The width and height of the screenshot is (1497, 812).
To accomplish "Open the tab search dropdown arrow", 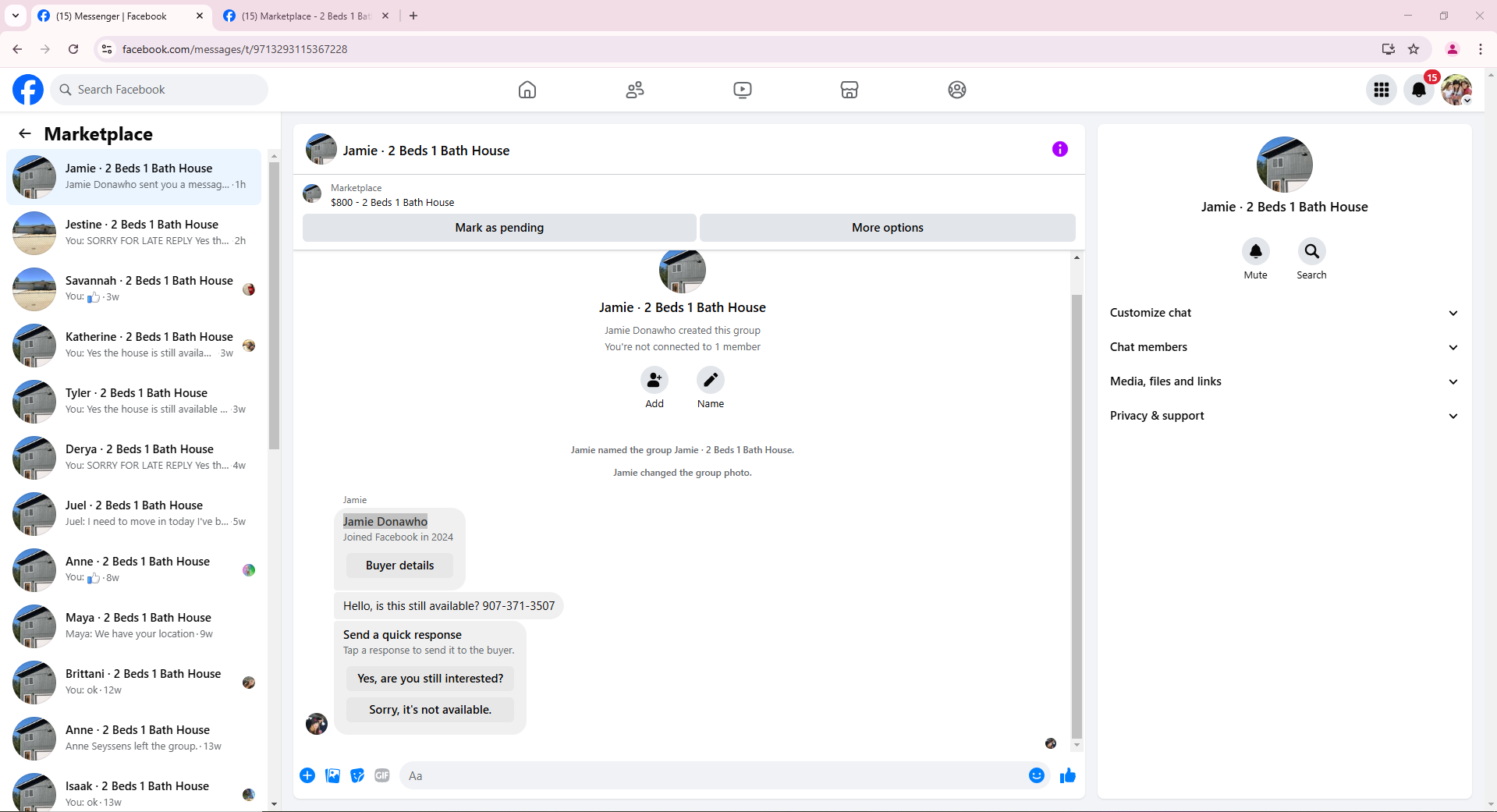I will [x=16, y=16].
